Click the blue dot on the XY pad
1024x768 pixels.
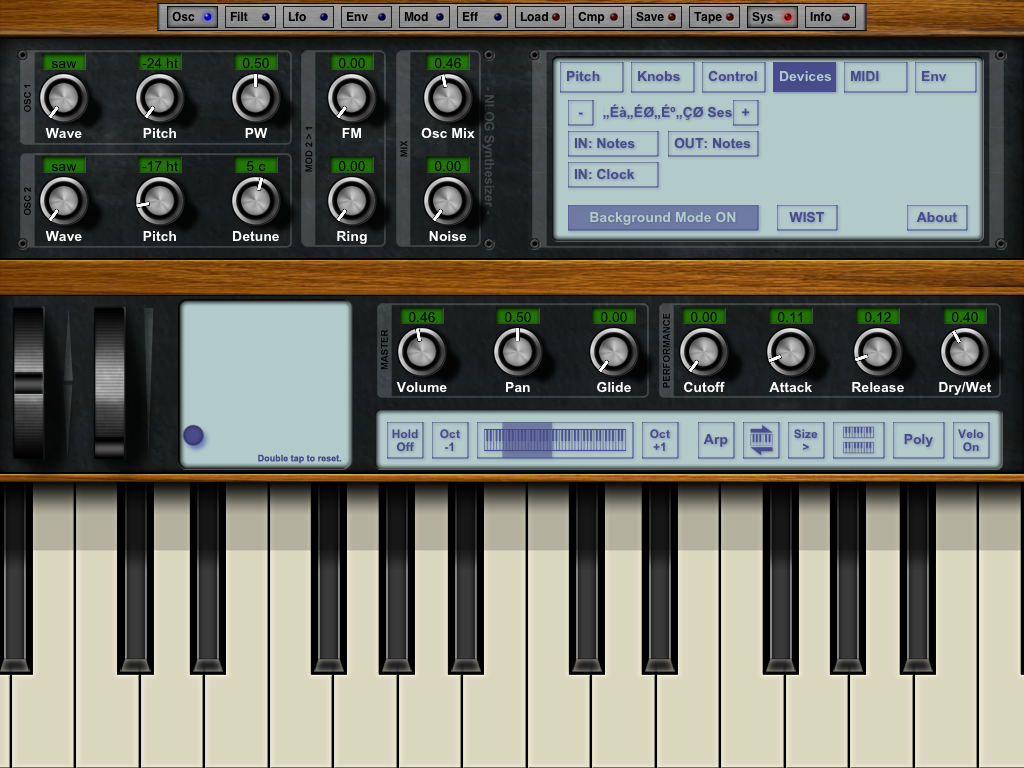coord(193,435)
